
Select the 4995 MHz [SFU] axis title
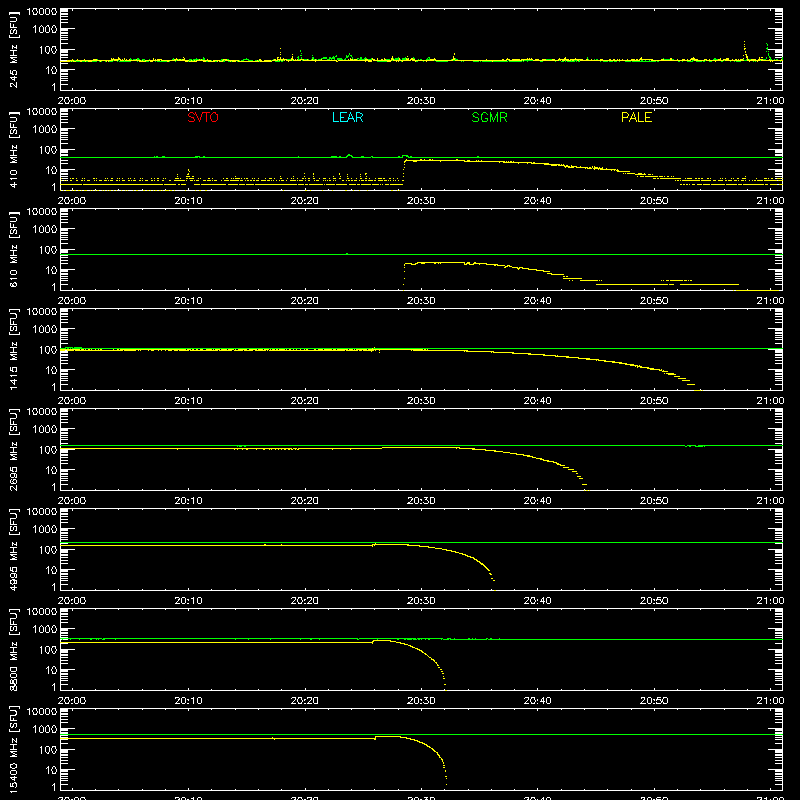(14, 549)
